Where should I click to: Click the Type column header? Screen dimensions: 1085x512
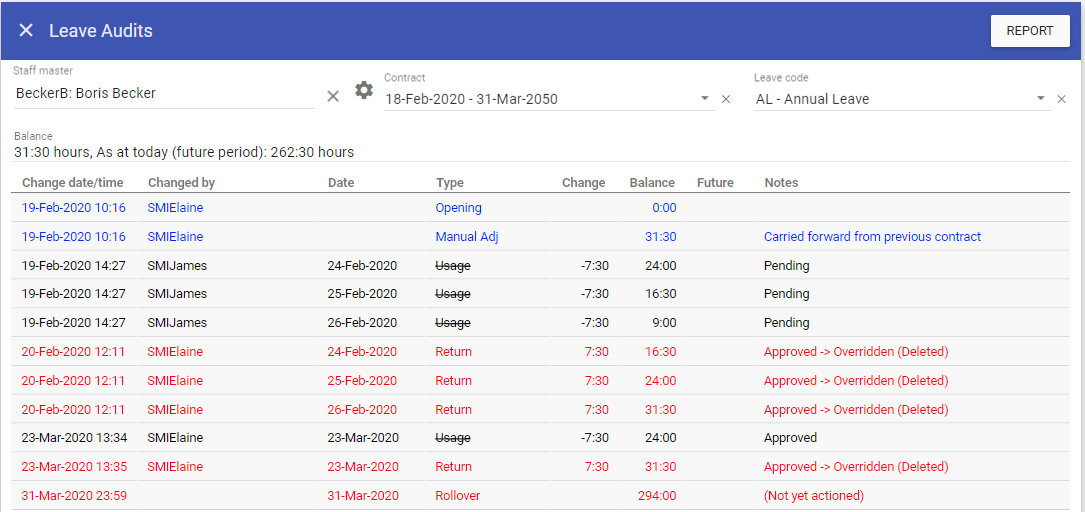(449, 183)
